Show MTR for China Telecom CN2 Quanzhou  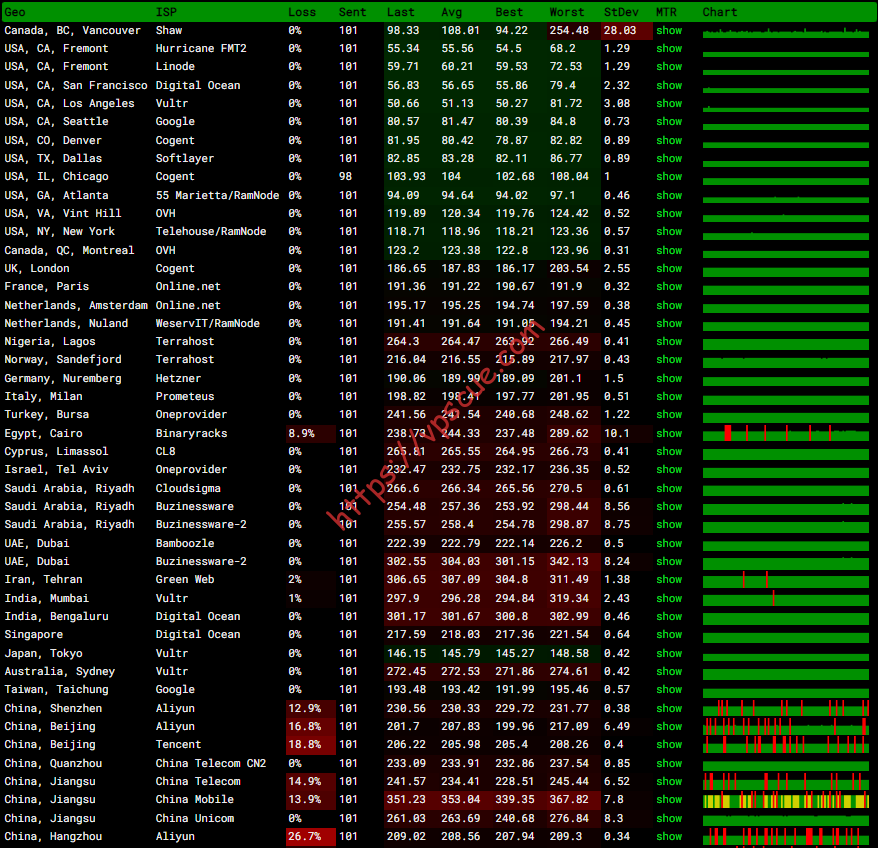pos(669,762)
